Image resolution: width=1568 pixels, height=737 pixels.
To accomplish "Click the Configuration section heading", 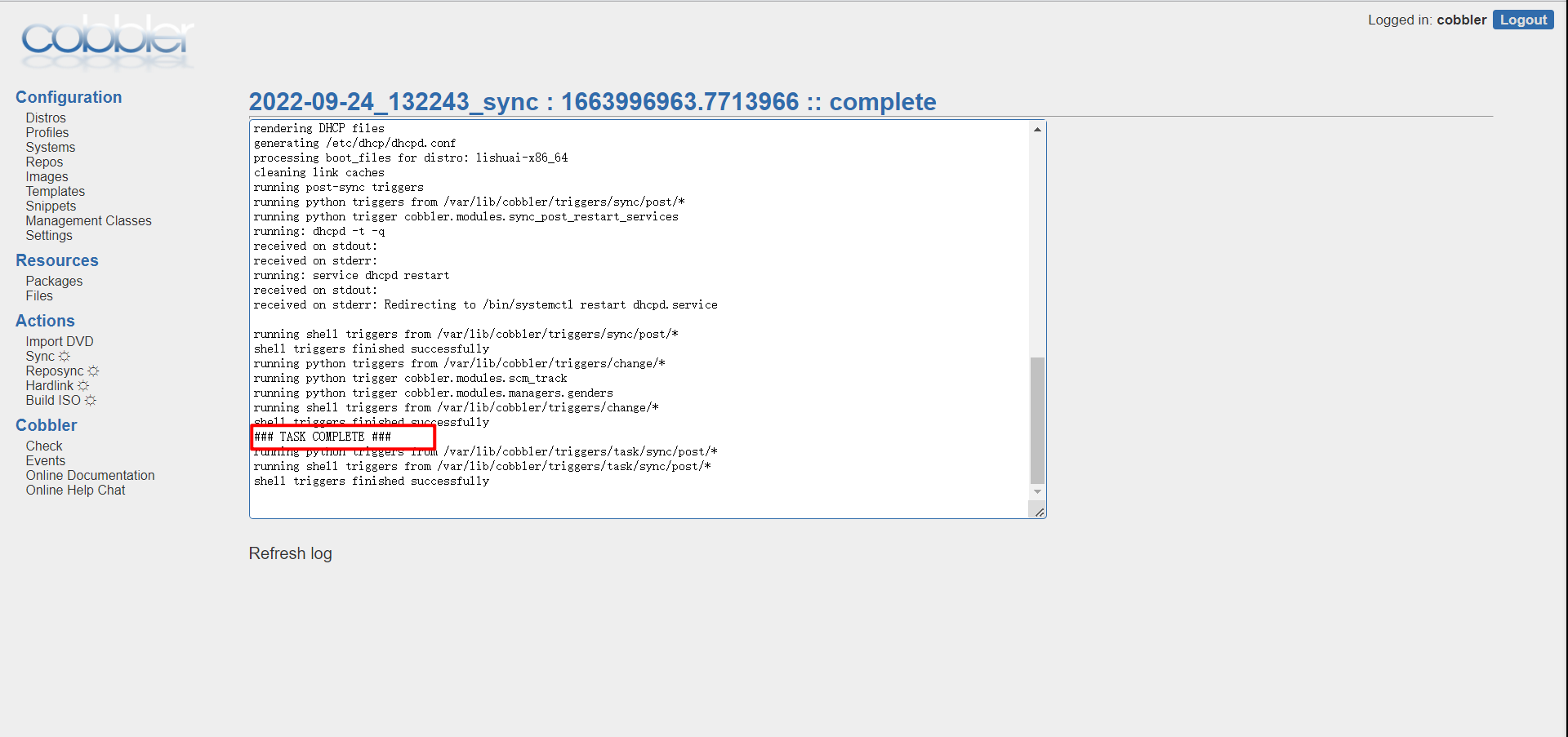I will (69, 97).
